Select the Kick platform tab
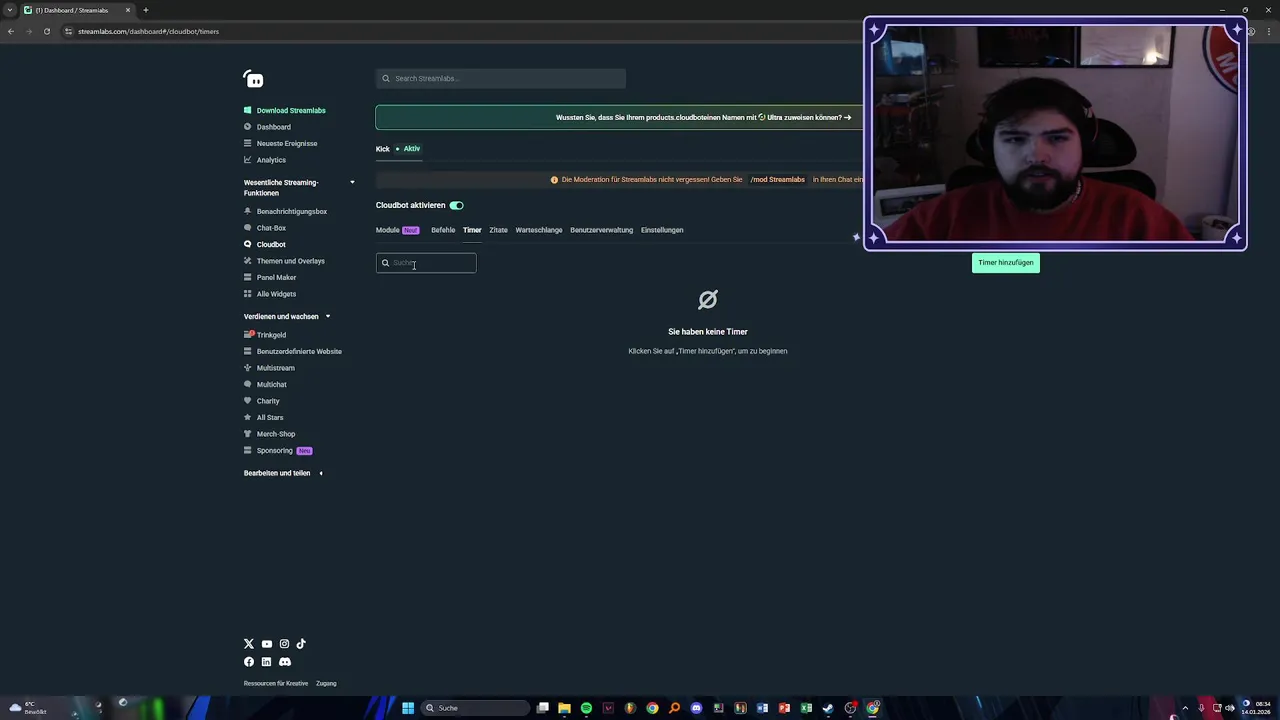1280x720 pixels. (398, 149)
